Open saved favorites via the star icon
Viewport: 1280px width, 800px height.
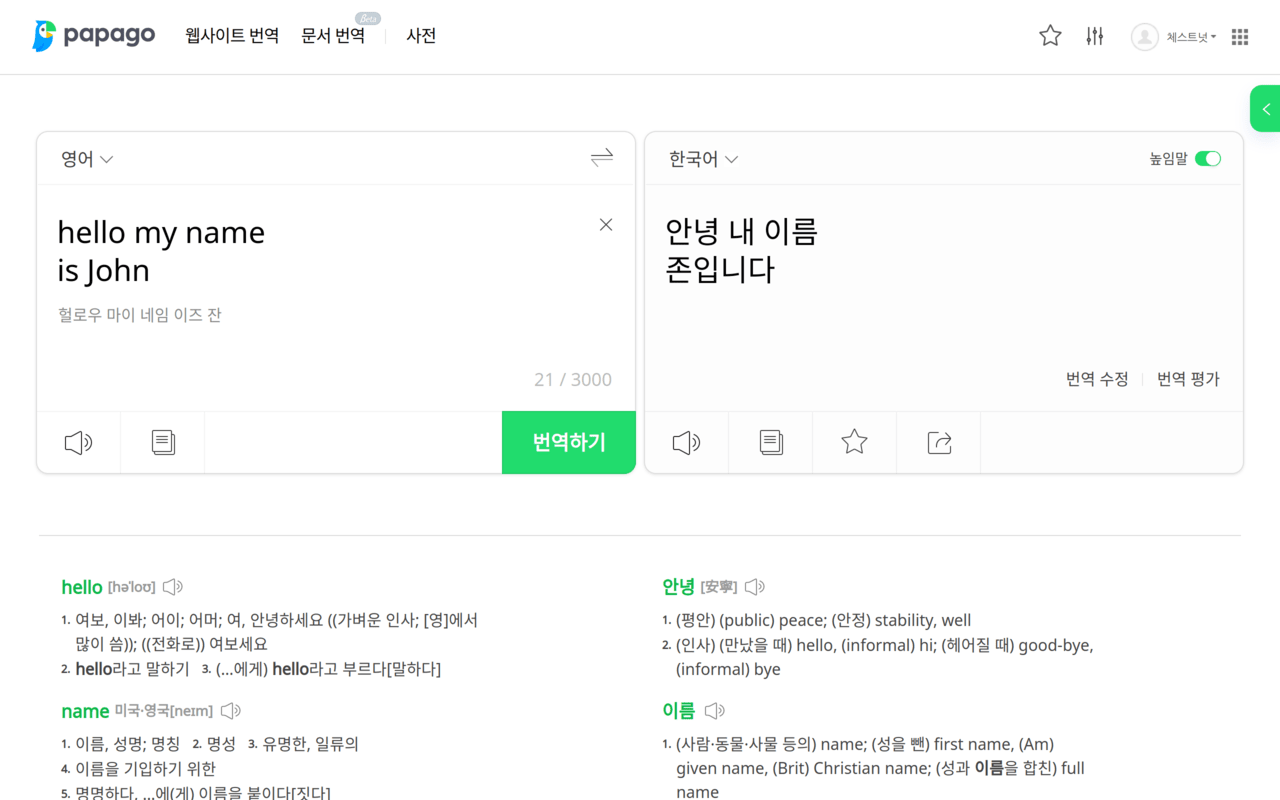(x=1050, y=35)
